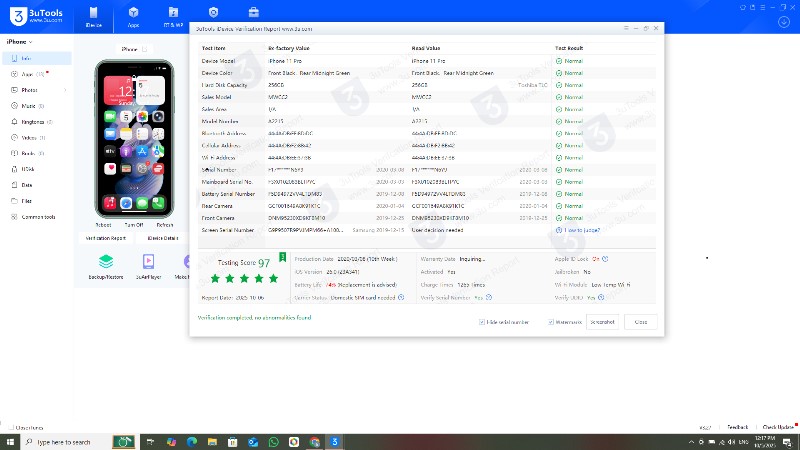
Task: Toggle the Watermarks checkbox
Action: coord(551,322)
